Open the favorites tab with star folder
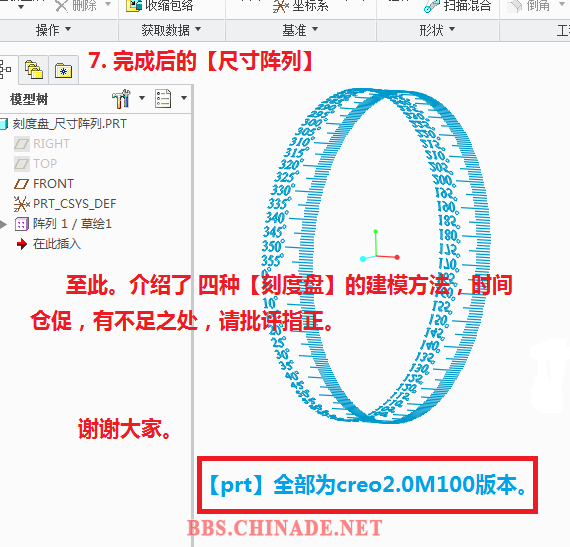Screen dimensions: 570x547 point(64,70)
